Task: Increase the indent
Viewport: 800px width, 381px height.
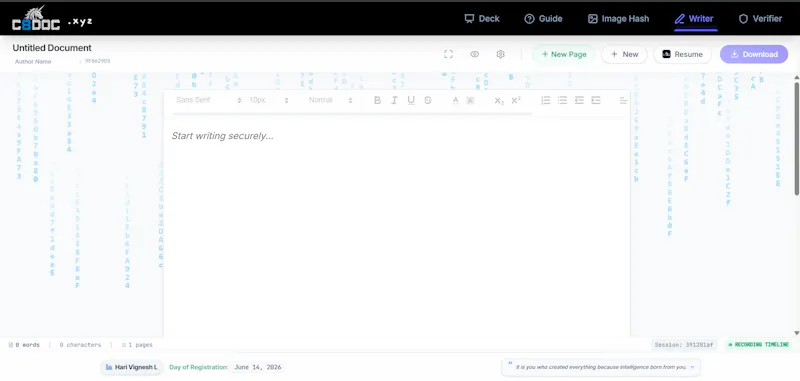Action: (596, 100)
